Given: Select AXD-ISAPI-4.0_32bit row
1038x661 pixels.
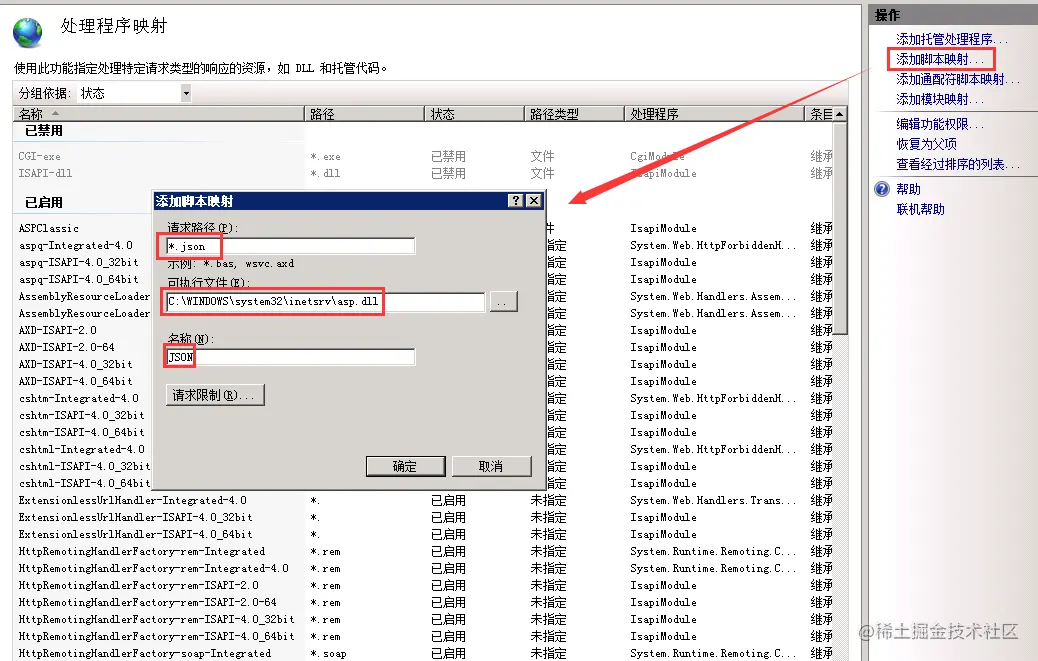Looking at the screenshot, I should click(x=75, y=365).
